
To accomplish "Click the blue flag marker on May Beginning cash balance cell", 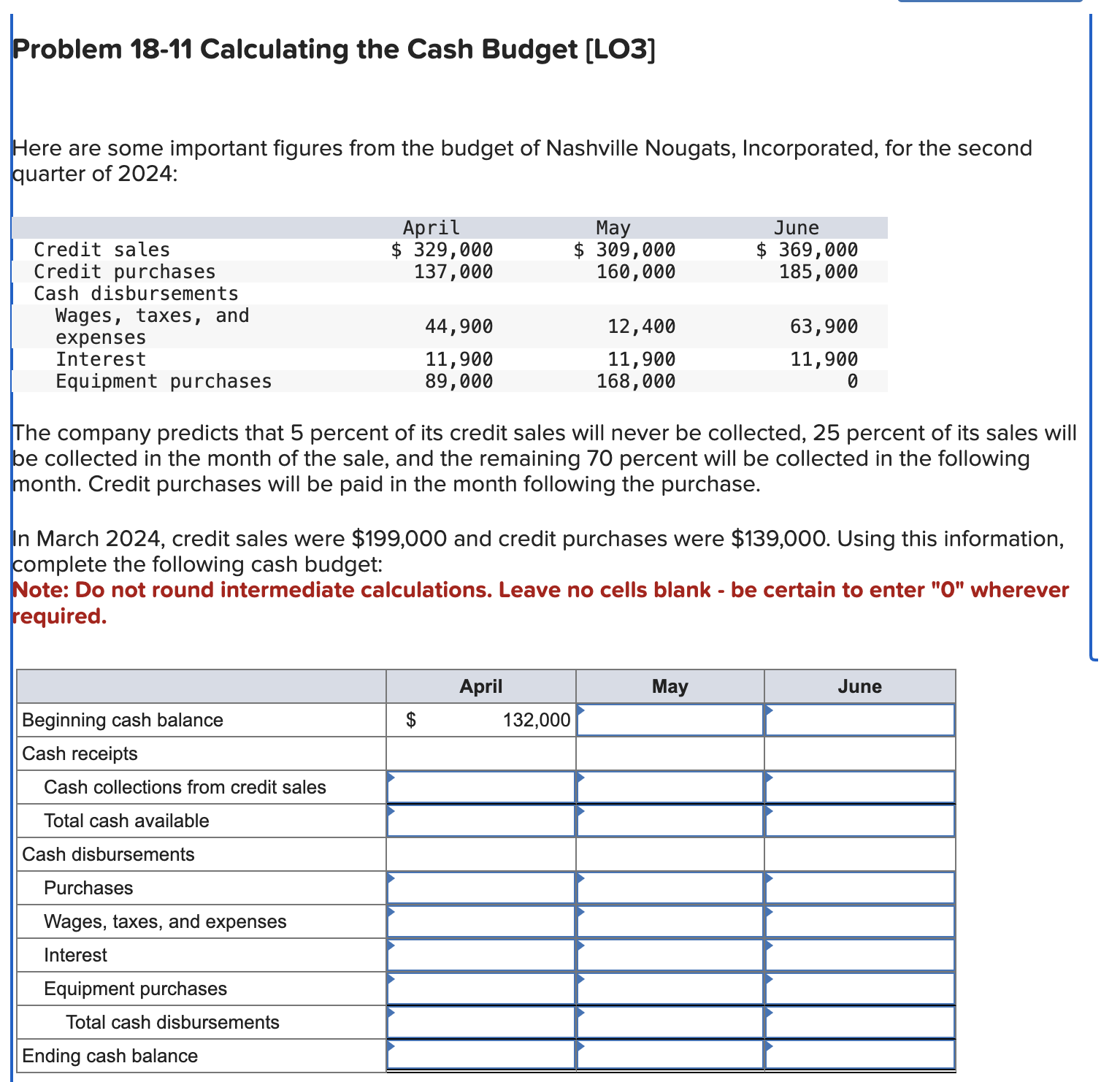I will tap(579, 710).
